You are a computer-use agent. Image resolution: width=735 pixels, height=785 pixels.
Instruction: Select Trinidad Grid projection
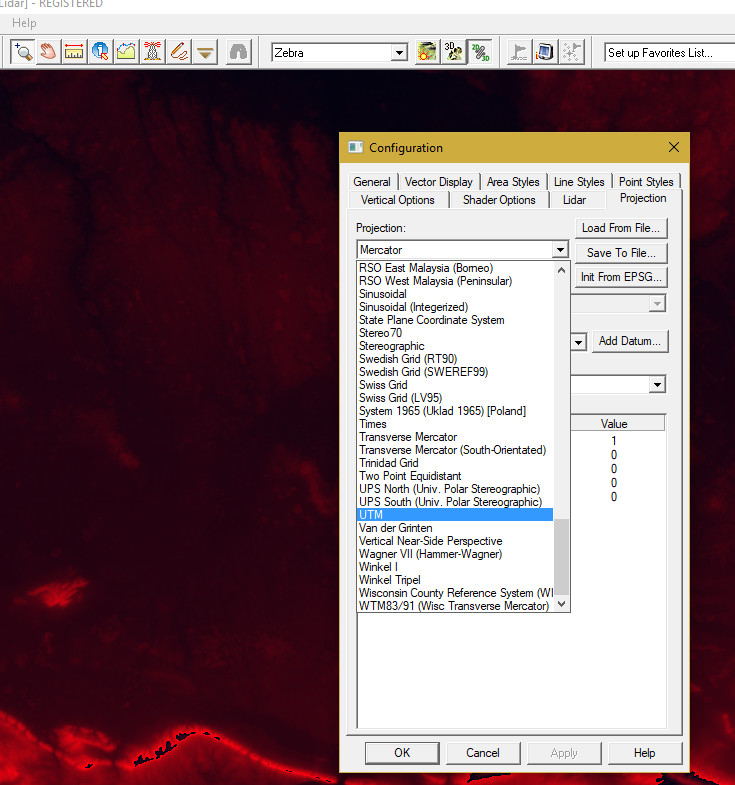click(455, 463)
